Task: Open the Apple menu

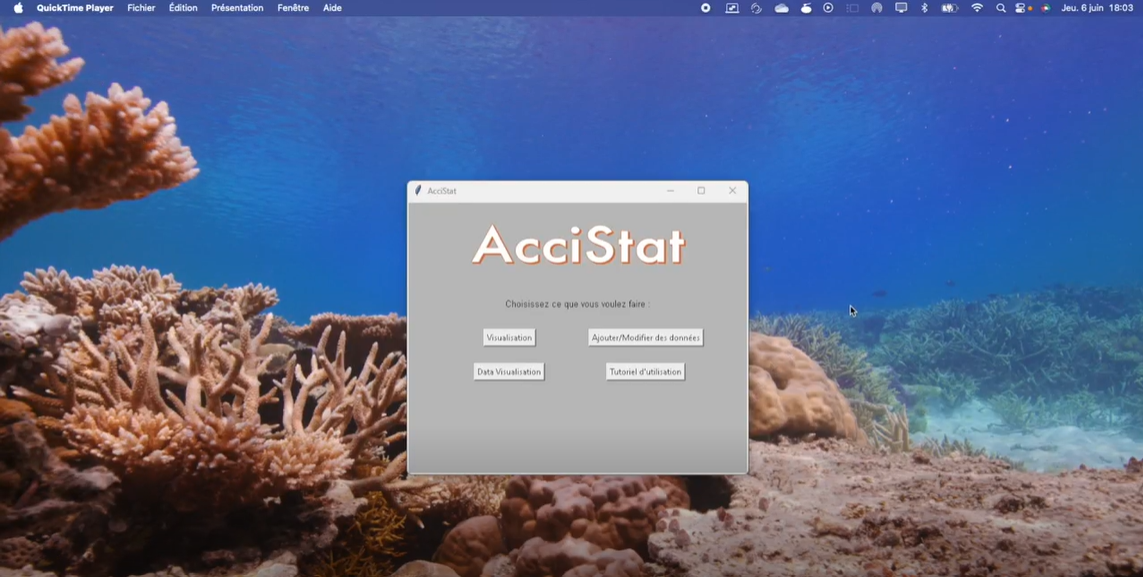Action: [18, 8]
